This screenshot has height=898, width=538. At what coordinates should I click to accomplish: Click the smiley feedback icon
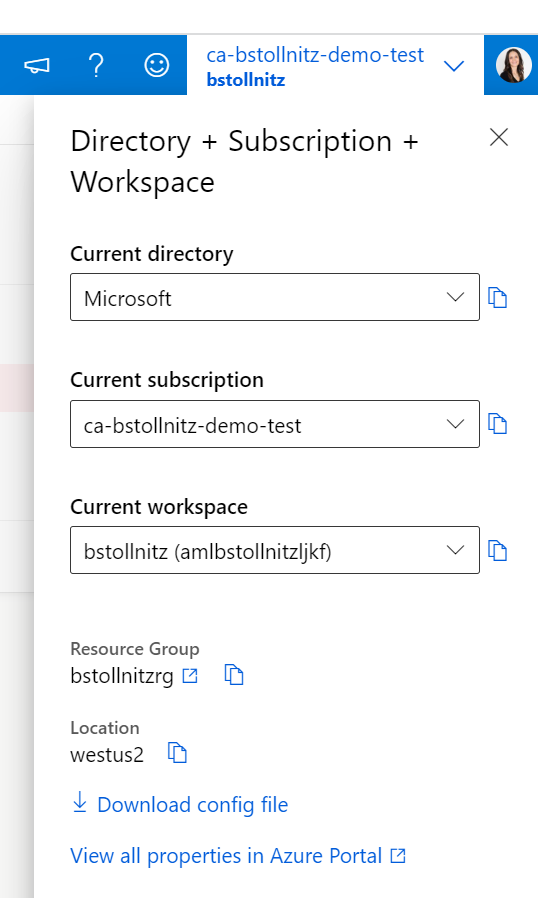pos(156,65)
